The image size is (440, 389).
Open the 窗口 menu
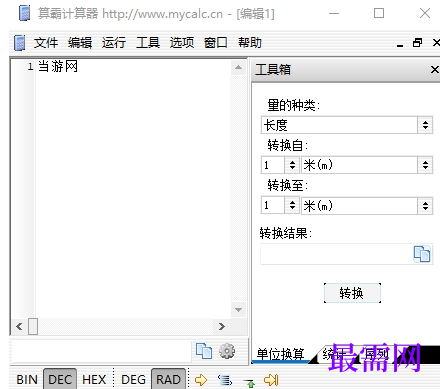point(216,43)
